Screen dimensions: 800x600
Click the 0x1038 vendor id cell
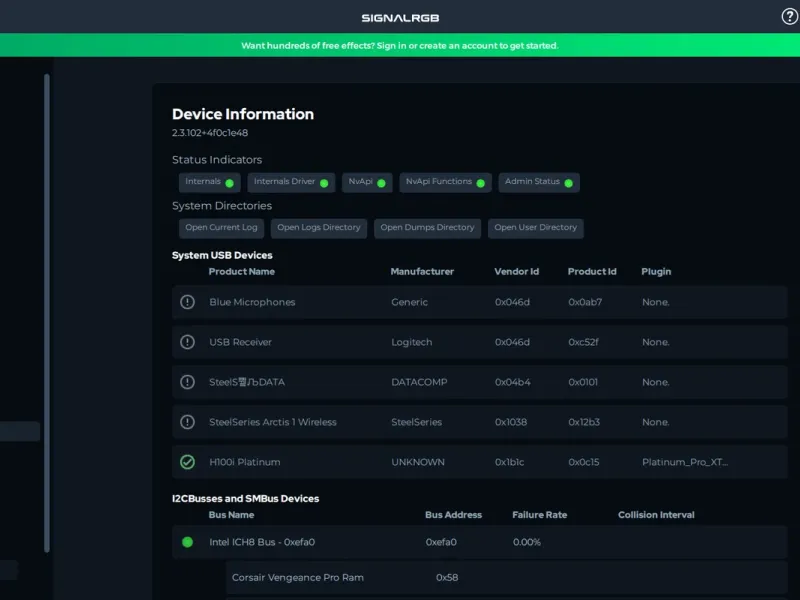tap(511, 422)
